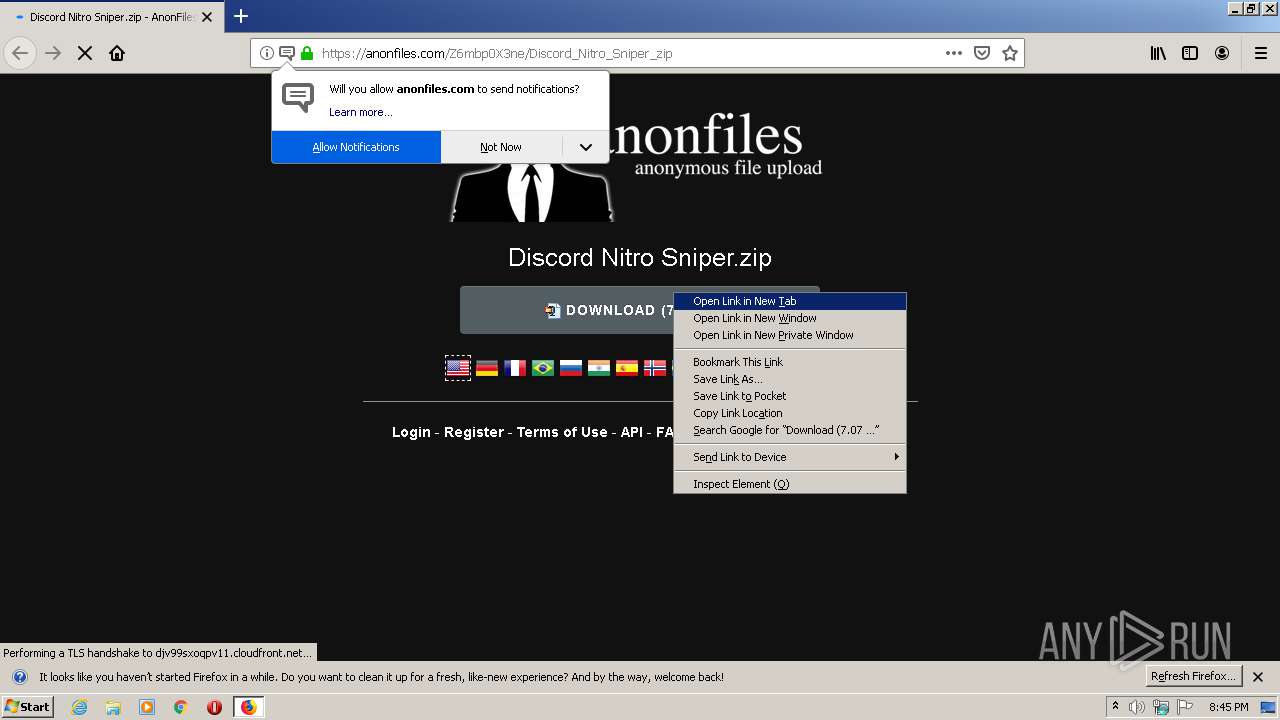Choose Open Link in New Tab
1280x720 pixels.
[790, 301]
